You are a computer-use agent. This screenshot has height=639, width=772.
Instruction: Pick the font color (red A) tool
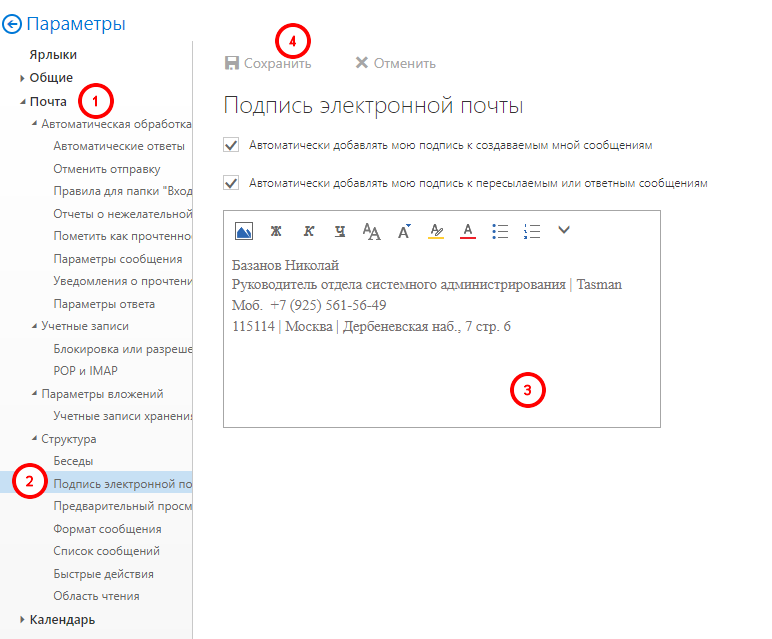(x=467, y=231)
